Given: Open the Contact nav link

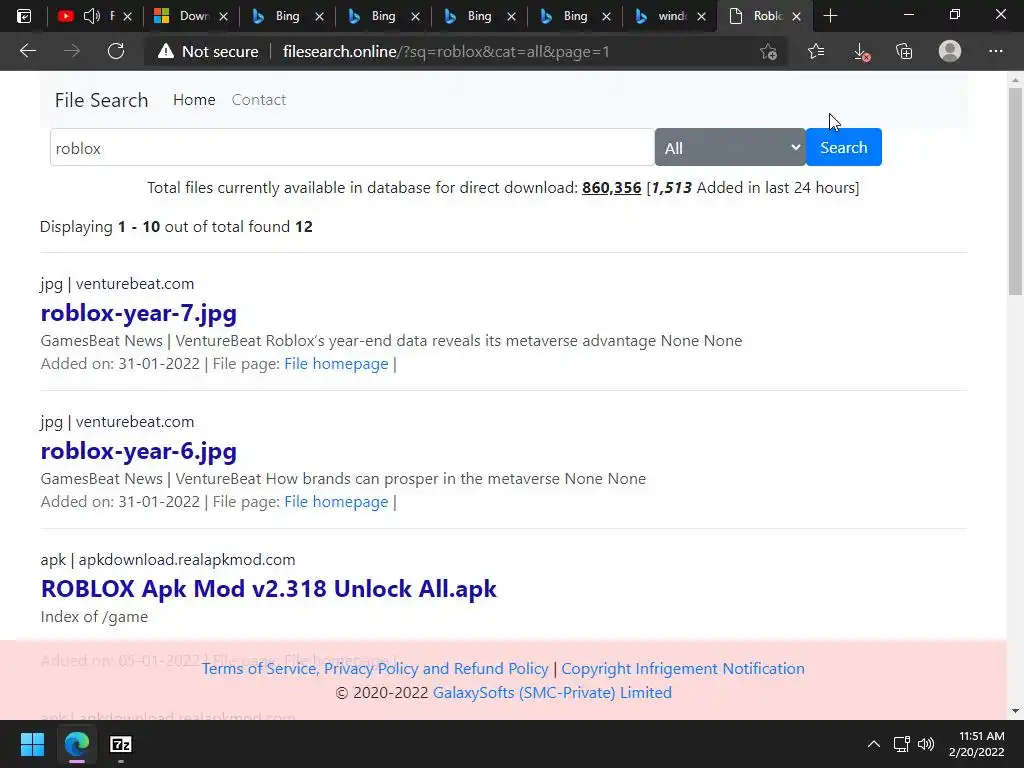Looking at the screenshot, I should click(259, 100).
